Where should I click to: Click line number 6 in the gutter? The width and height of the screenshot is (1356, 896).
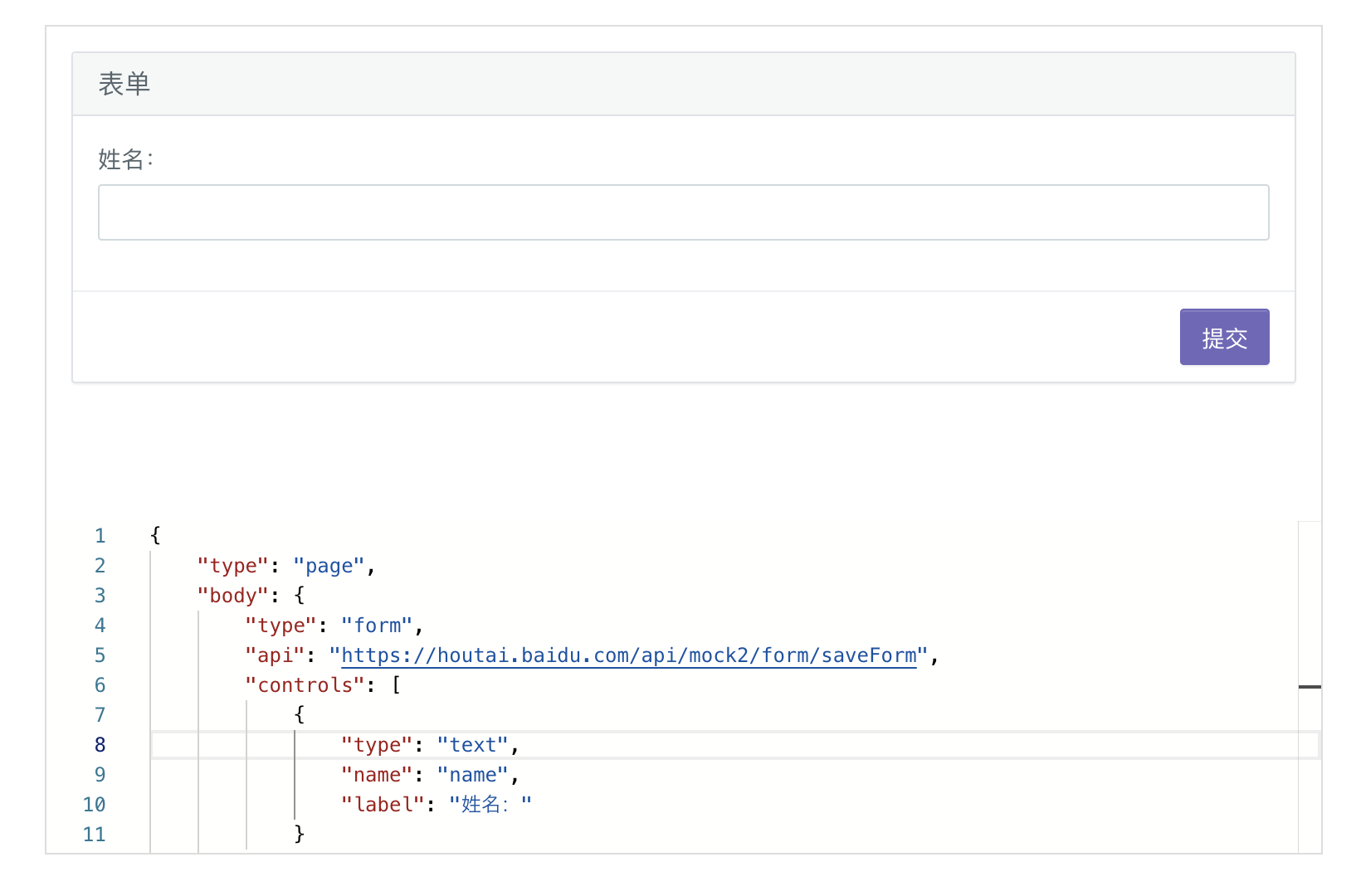[100, 685]
